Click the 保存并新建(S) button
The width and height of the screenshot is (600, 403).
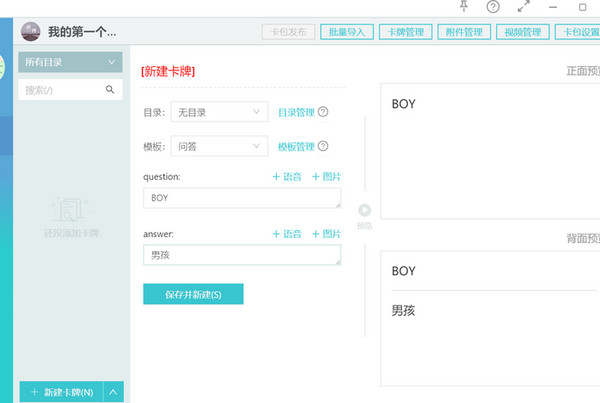click(193, 294)
